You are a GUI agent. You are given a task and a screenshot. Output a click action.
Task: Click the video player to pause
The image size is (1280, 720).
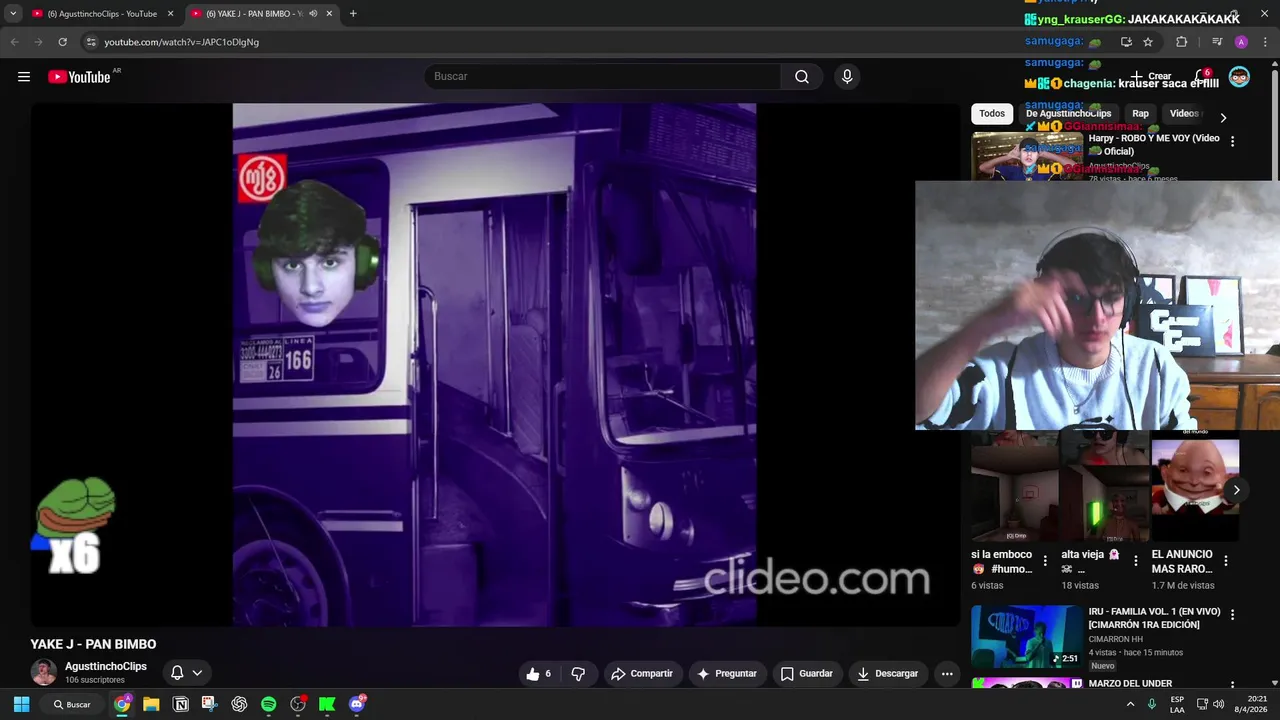click(495, 365)
